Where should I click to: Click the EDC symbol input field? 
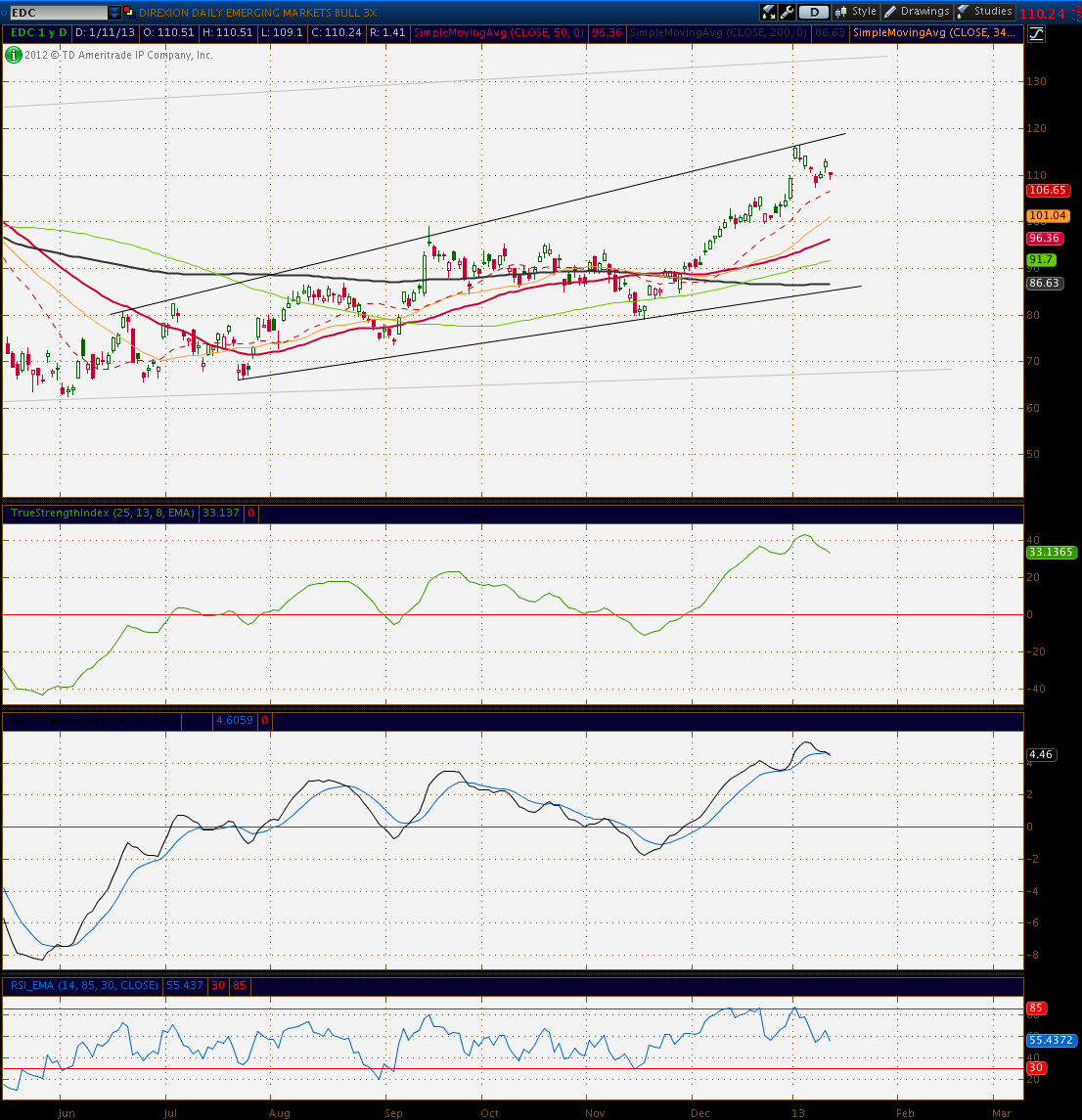click(x=58, y=13)
